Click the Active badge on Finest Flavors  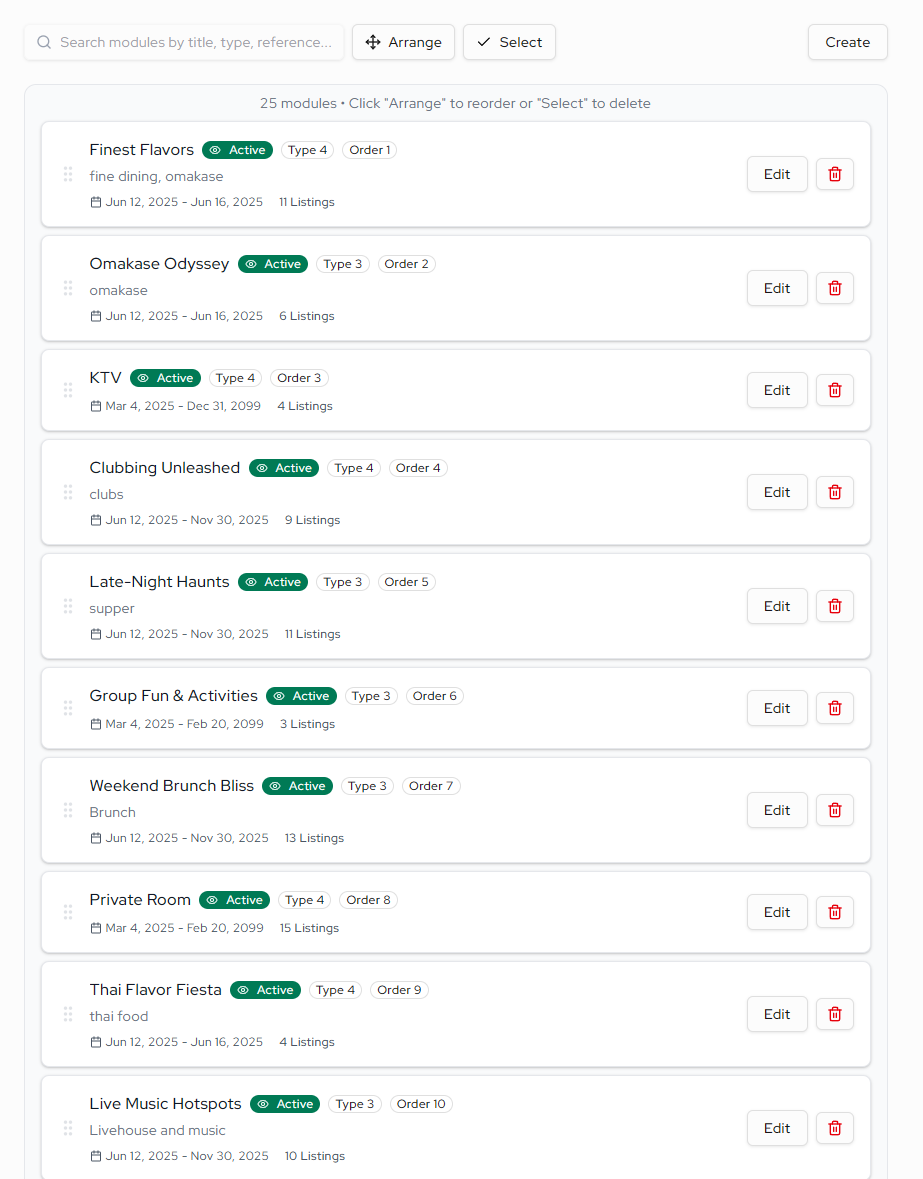237,150
